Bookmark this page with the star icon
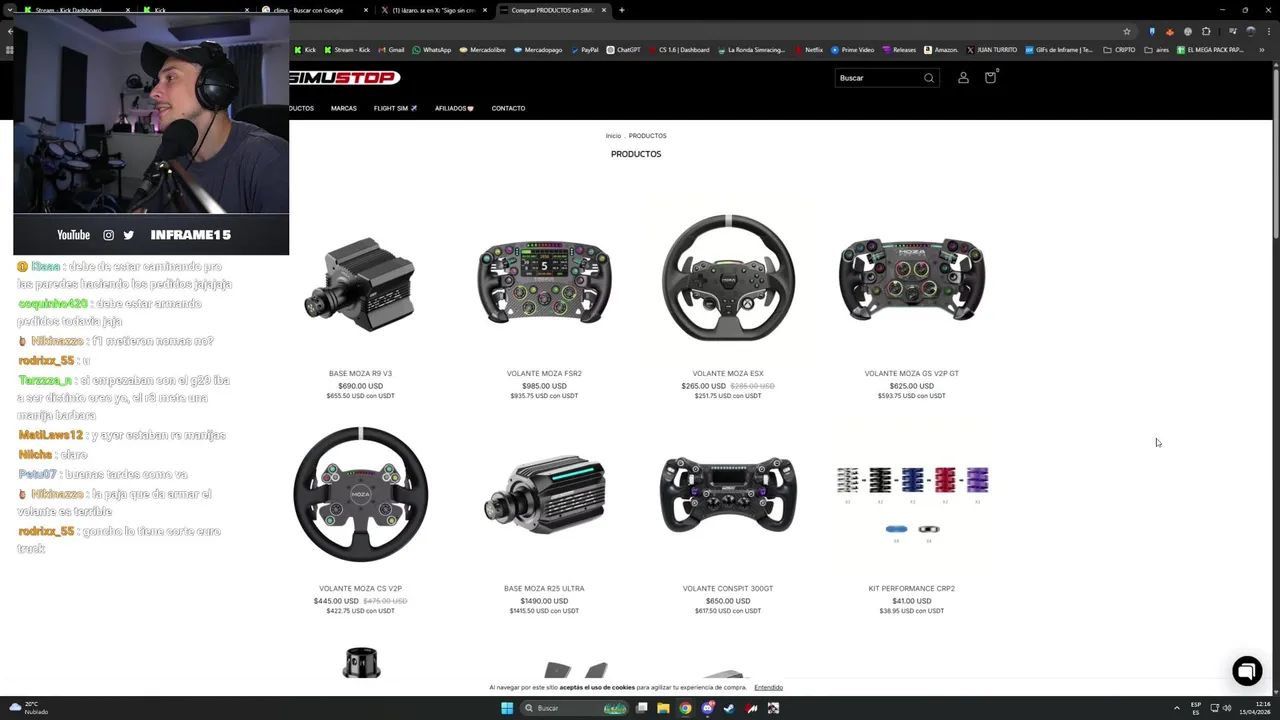This screenshot has width=1280, height=720. pyautogui.click(x=1127, y=31)
